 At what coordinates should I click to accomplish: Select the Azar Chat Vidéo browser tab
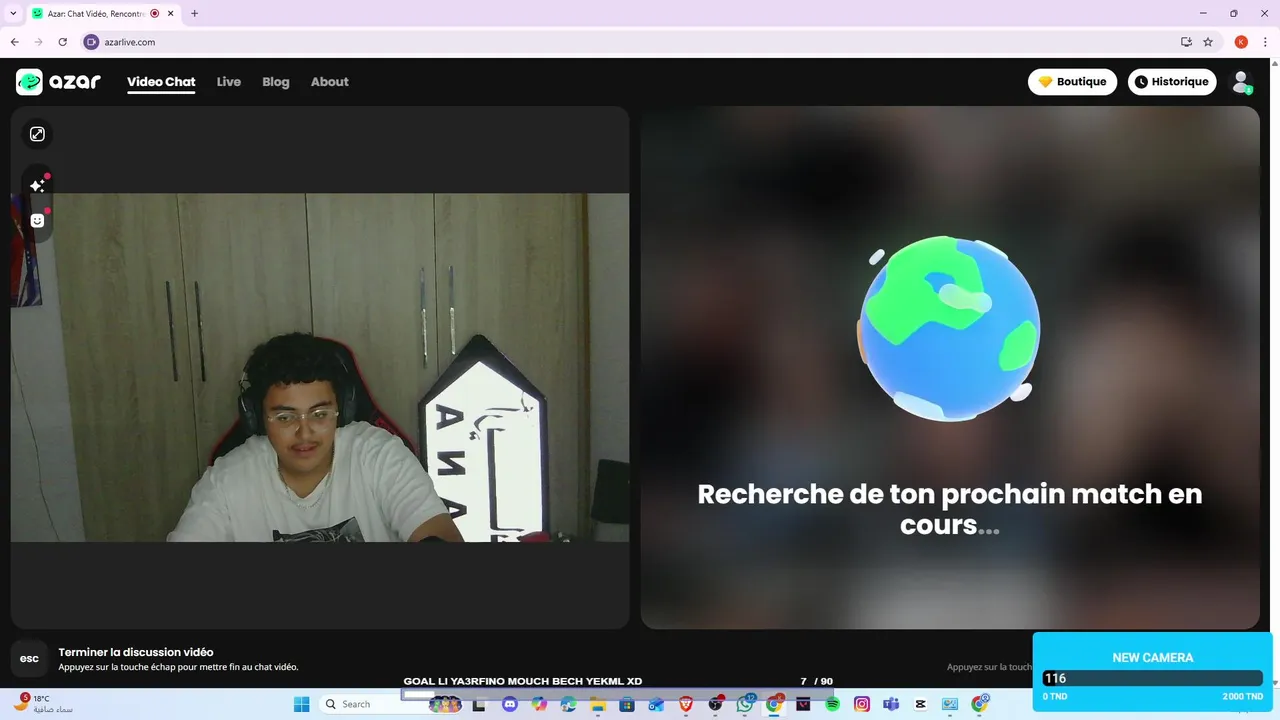(x=95, y=14)
